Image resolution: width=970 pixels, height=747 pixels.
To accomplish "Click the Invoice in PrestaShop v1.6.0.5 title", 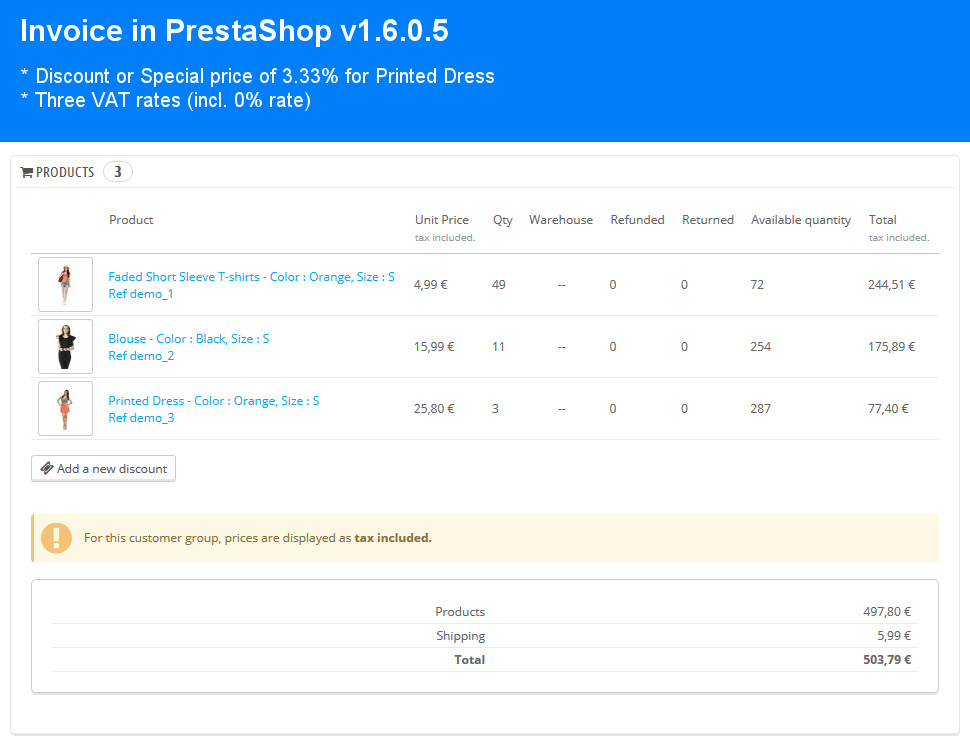I will 234,30.
